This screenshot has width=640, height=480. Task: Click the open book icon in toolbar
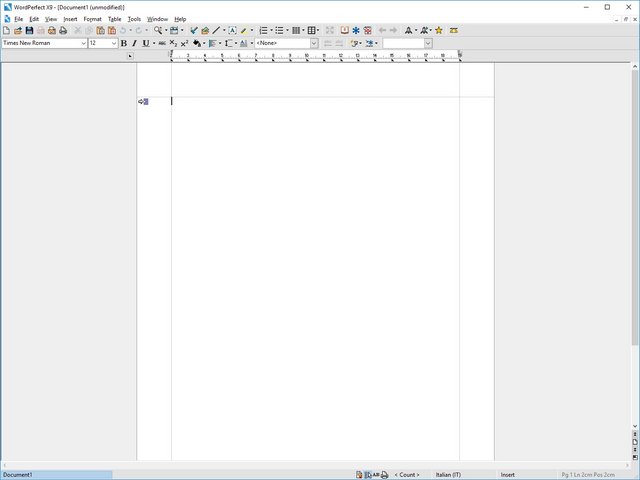(x=344, y=31)
